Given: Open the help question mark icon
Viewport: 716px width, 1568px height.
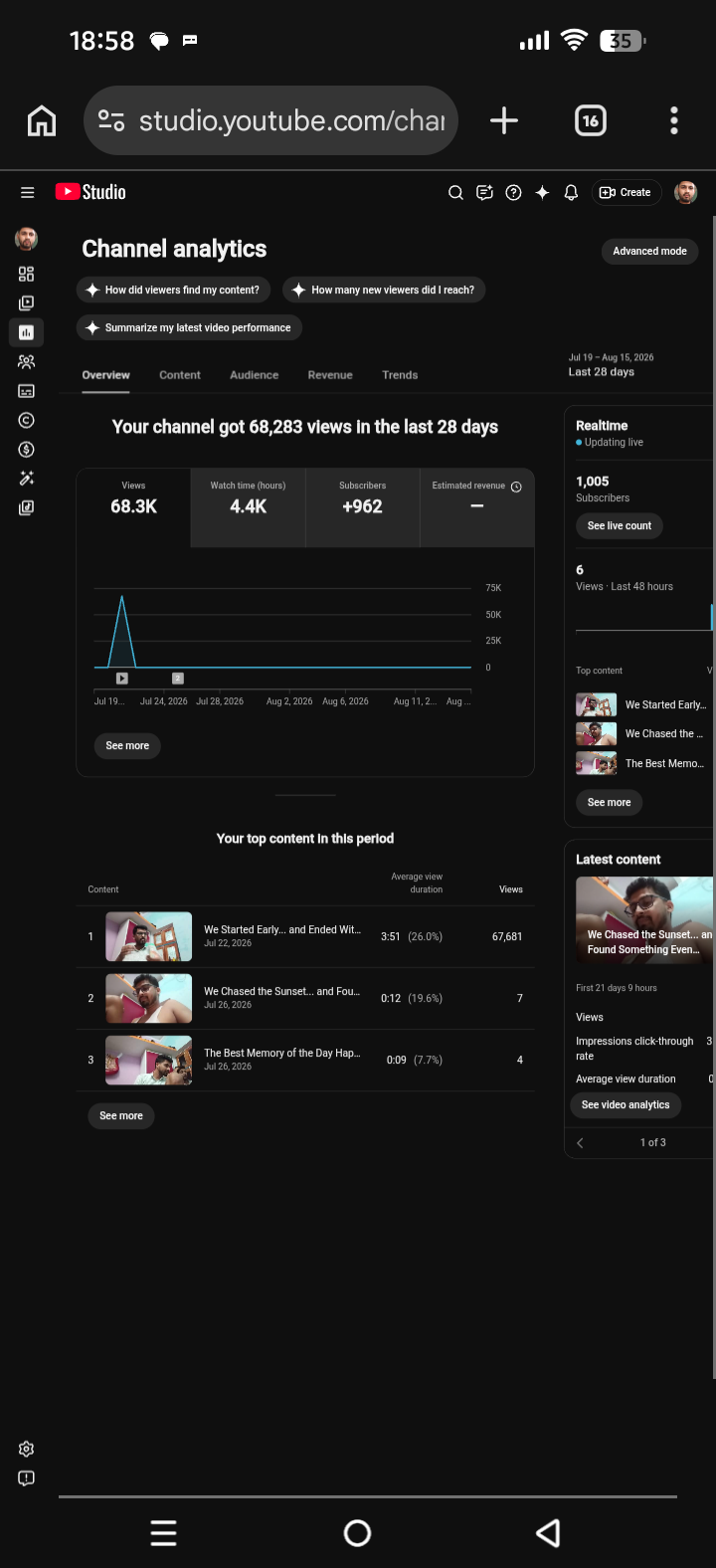Looking at the screenshot, I should 513,193.
